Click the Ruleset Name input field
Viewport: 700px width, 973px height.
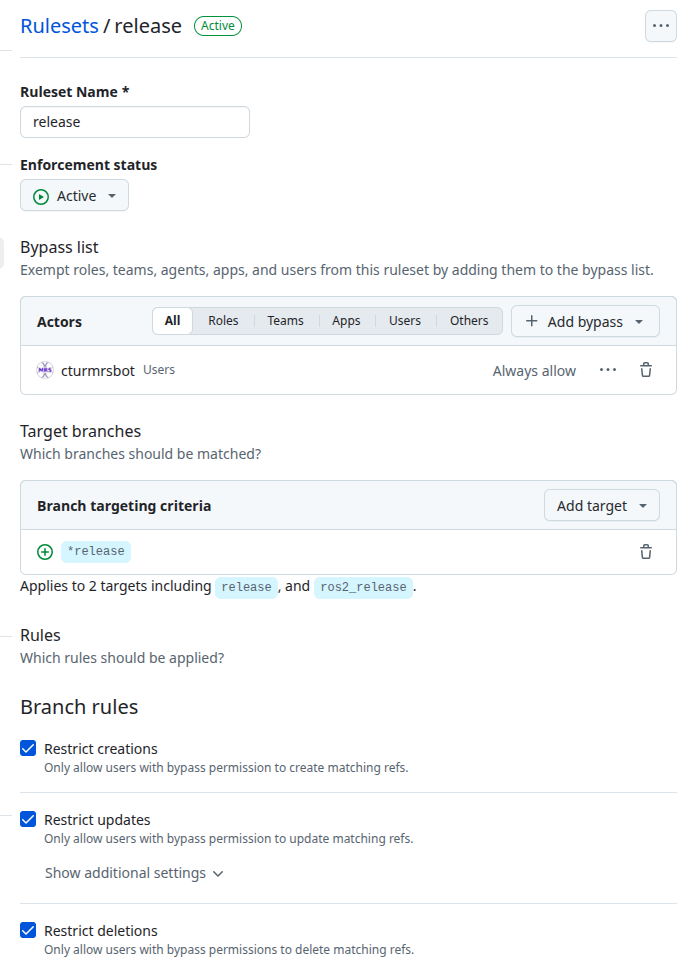pos(135,122)
